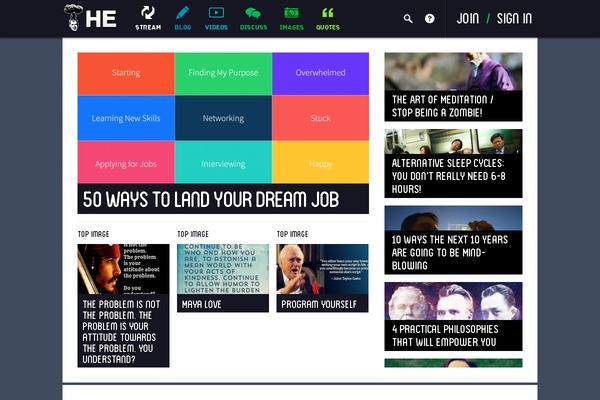
Task: Click the HE site logo
Action: pyautogui.click(x=90, y=18)
